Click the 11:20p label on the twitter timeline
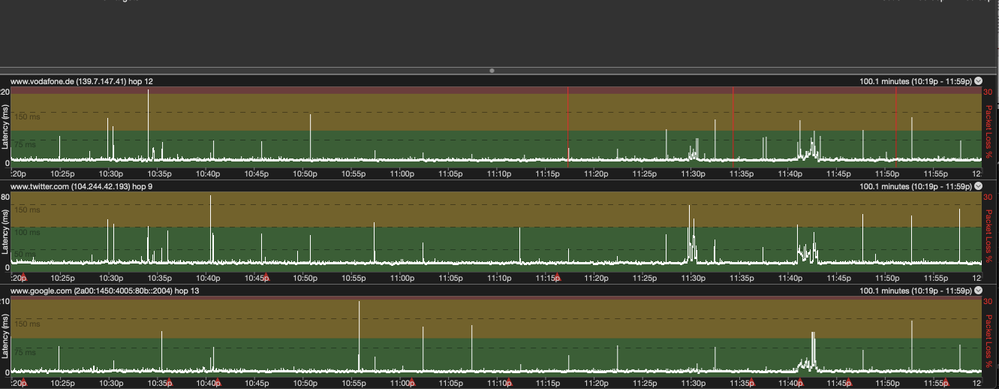 (596, 278)
